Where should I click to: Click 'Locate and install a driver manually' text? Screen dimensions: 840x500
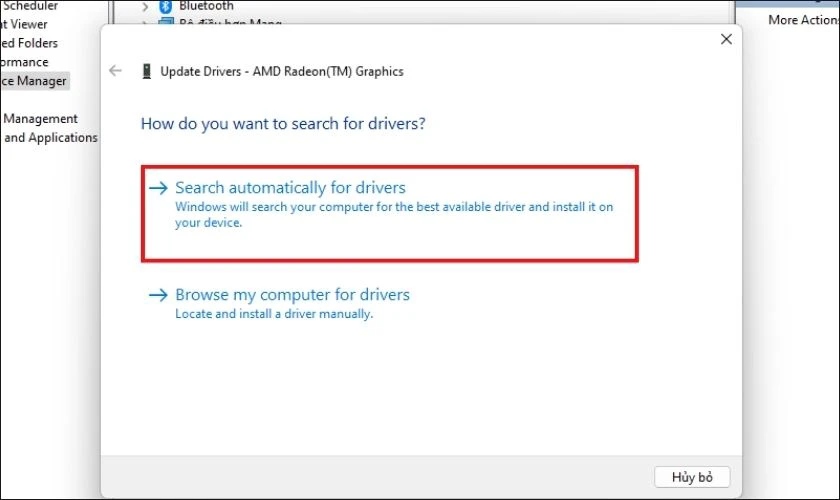(x=274, y=314)
